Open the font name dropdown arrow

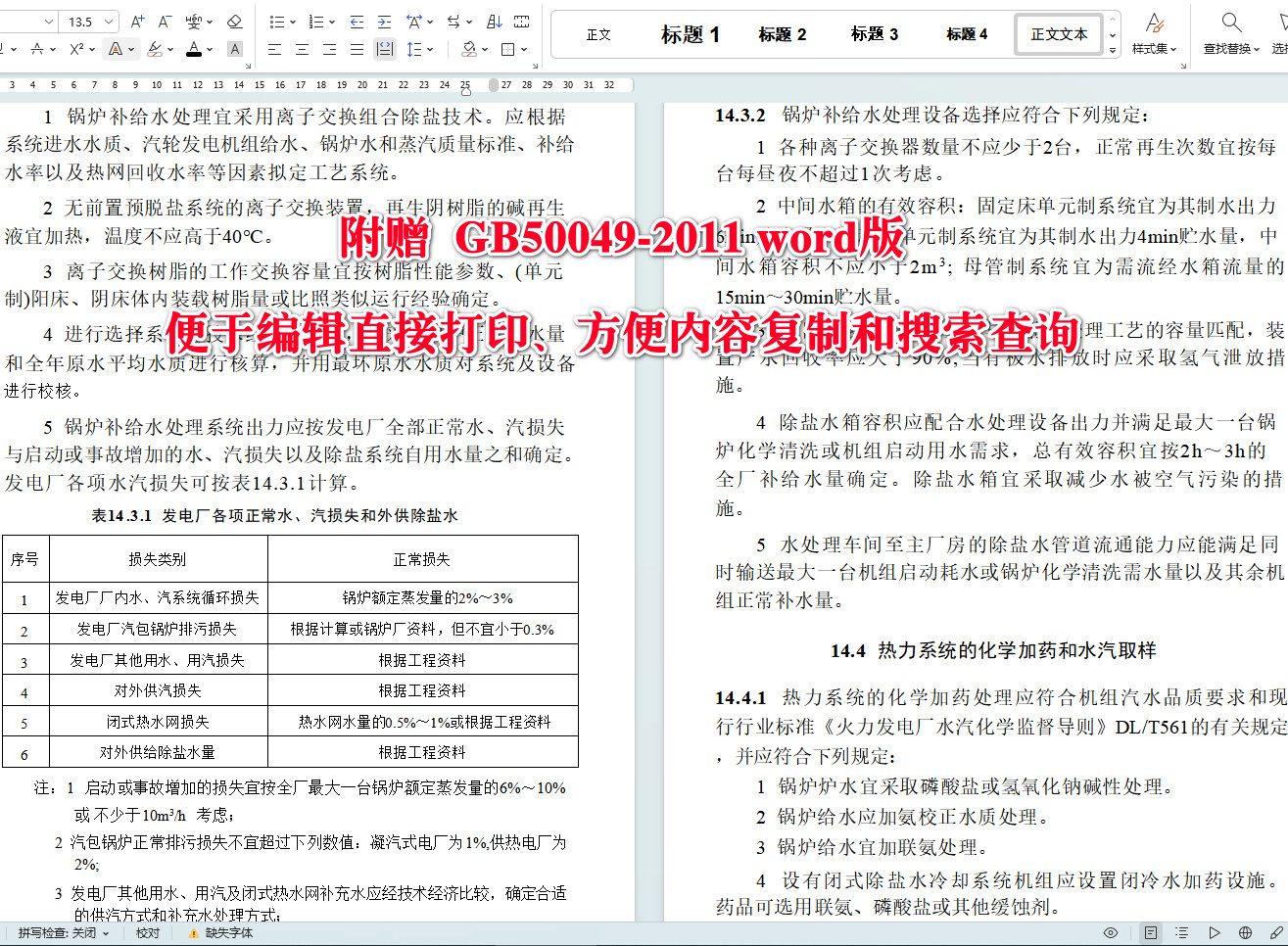click(50, 21)
